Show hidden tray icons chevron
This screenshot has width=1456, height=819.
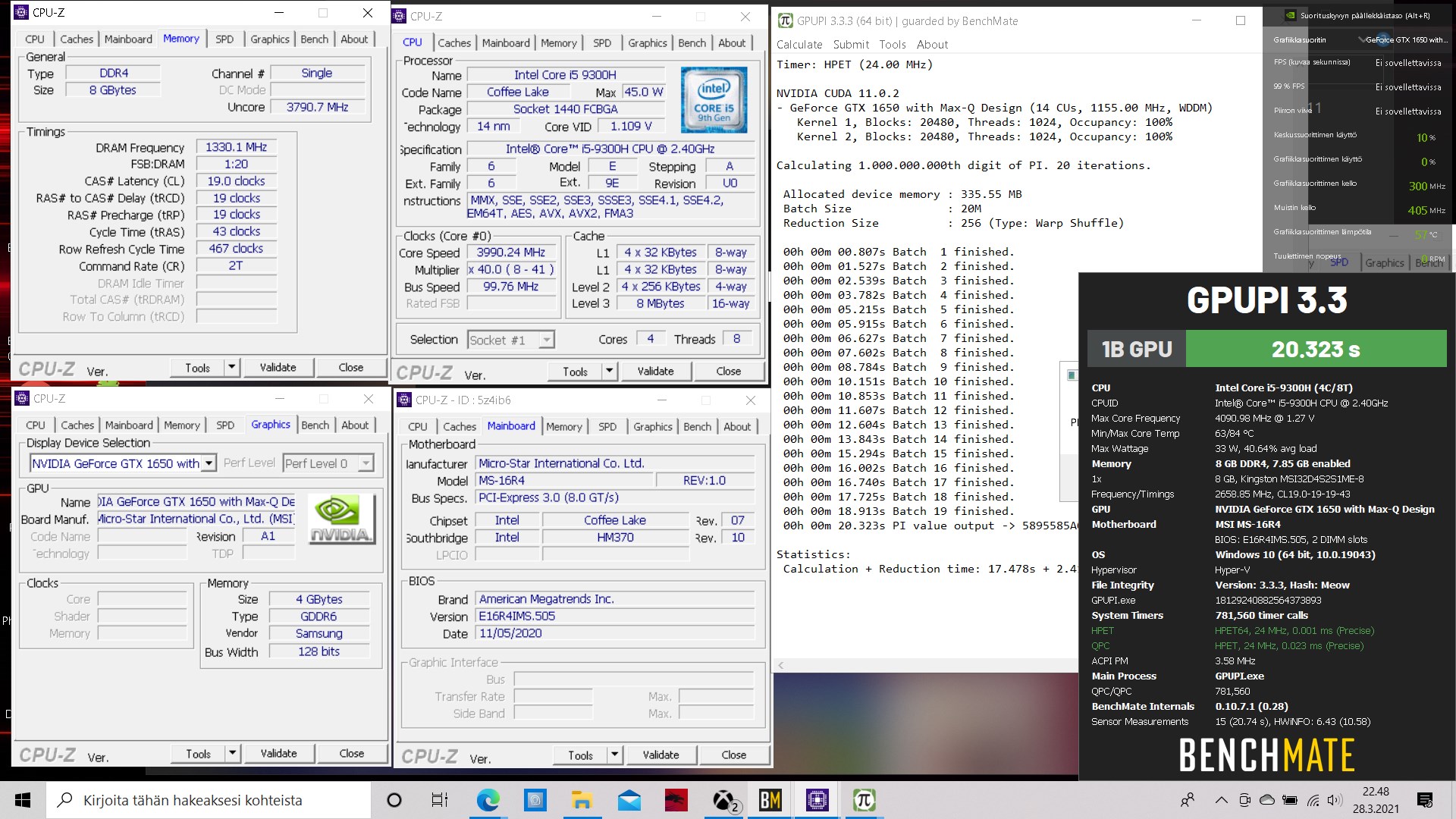pyautogui.click(x=1221, y=800)
